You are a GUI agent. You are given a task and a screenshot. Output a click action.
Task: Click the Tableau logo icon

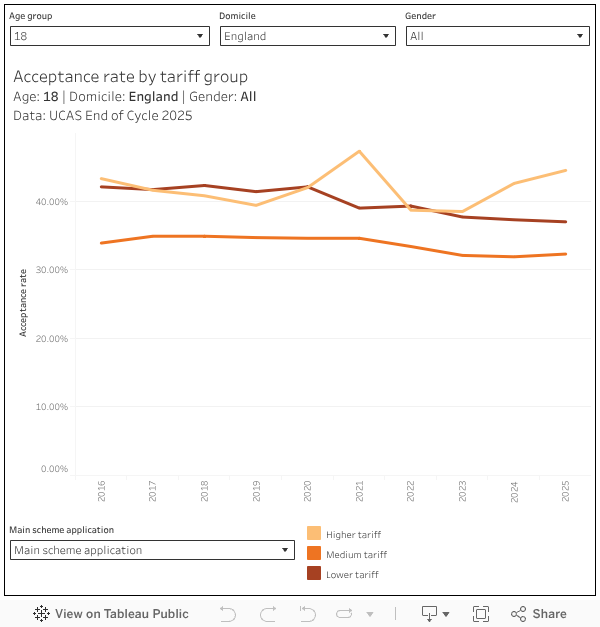click(x=42, y=614)
